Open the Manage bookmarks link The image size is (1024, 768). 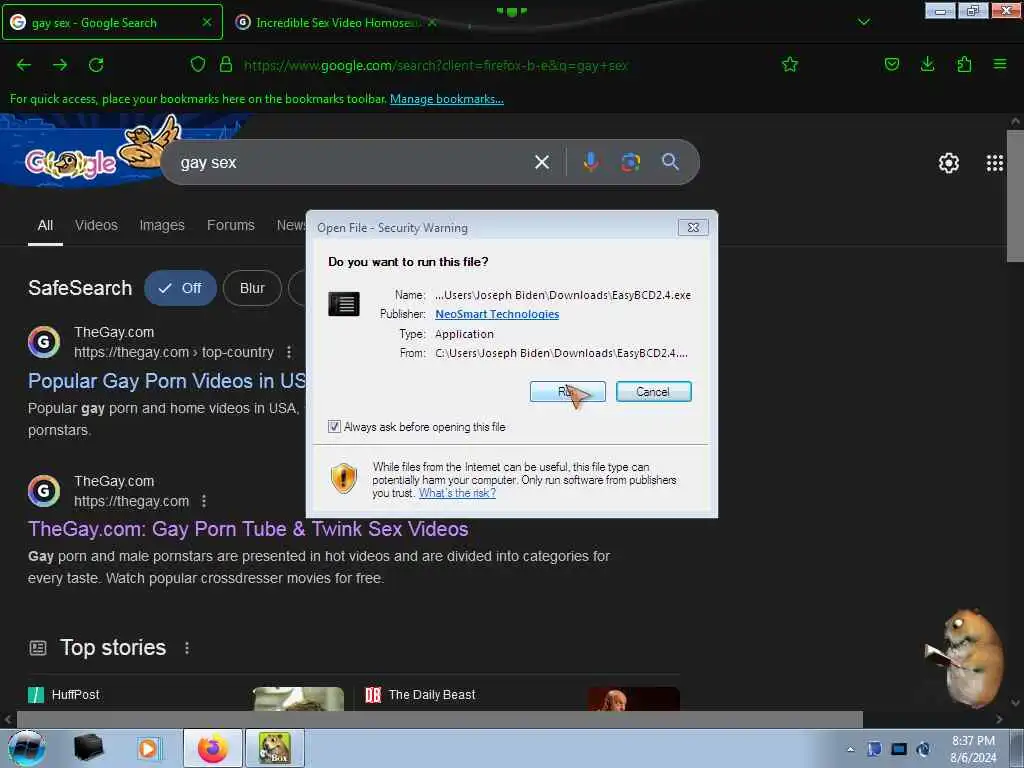point(447,99)
